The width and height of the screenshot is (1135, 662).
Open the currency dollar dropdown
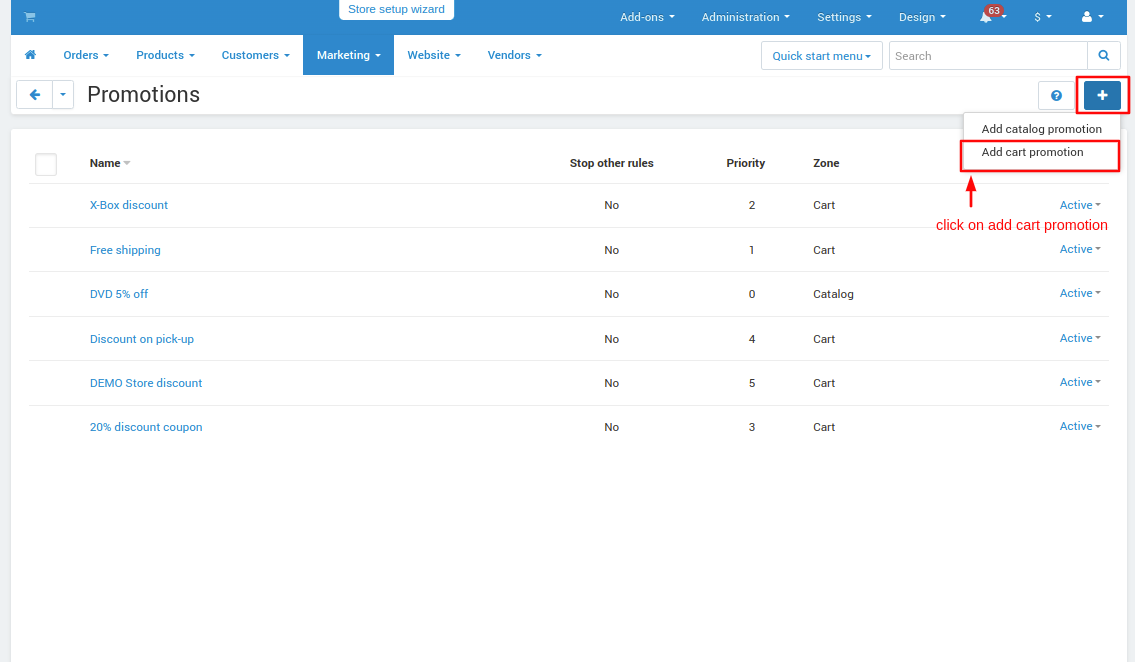pos(1042,17)
